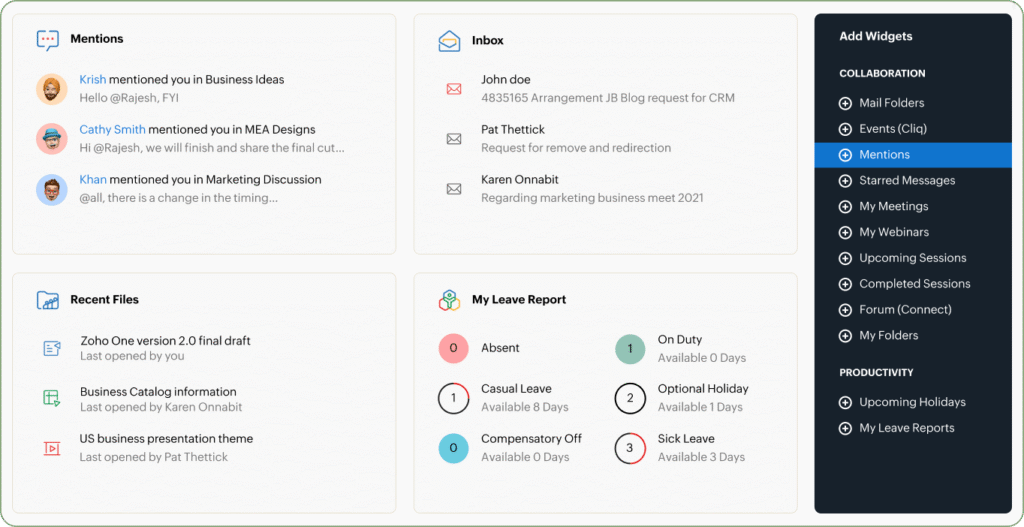The width and height of the screenshot is (1024, 527).
Task: Click the unread mail icon for John doe
Action: (x=454, y=89)
